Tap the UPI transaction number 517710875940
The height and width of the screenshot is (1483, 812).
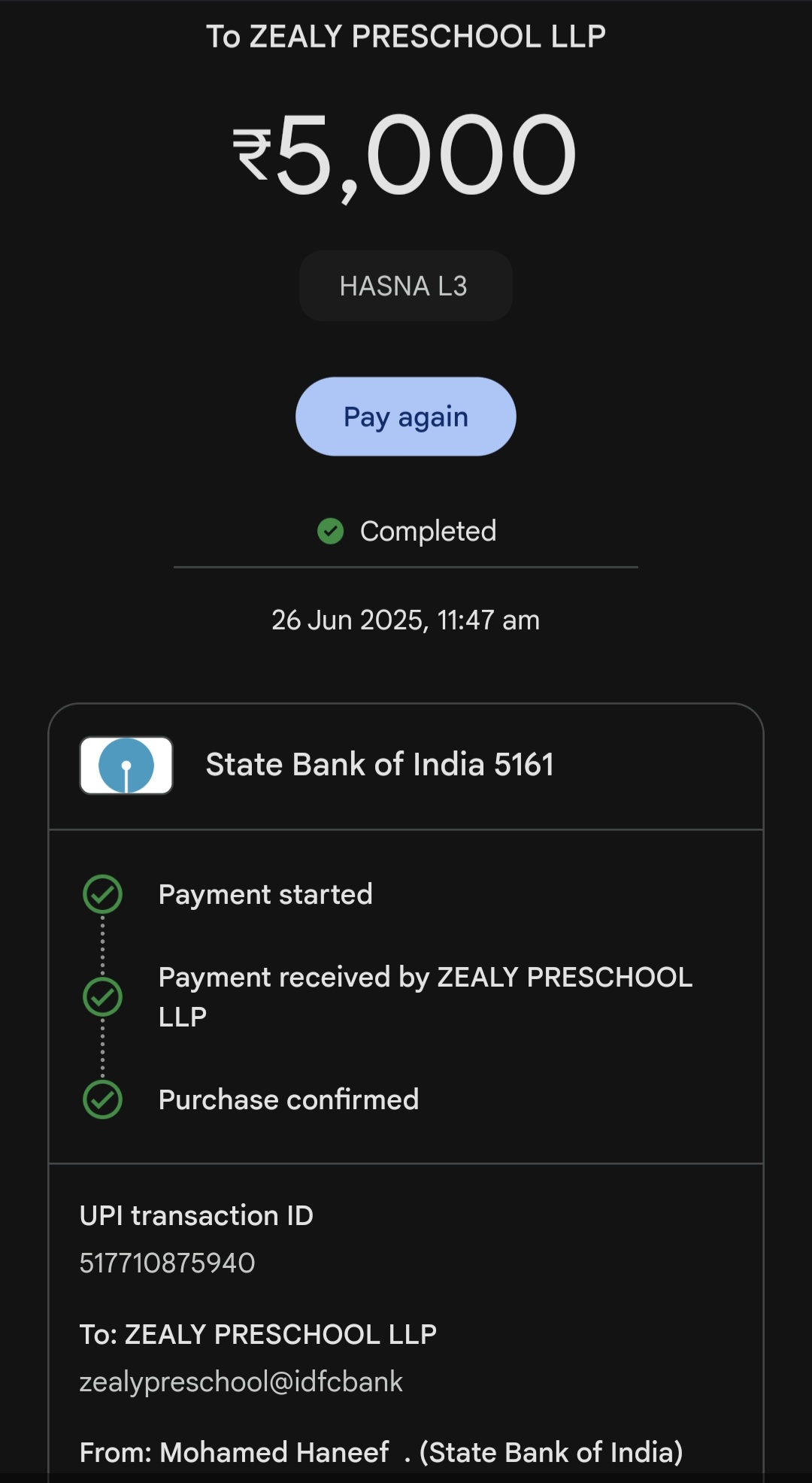[x=168, y=1263]
